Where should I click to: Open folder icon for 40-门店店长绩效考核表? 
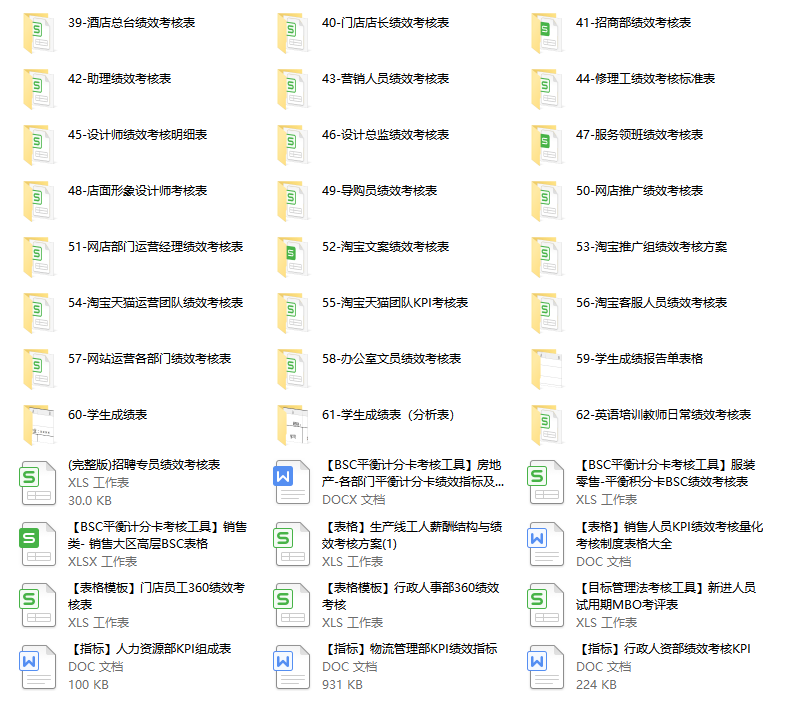(293, 33)
